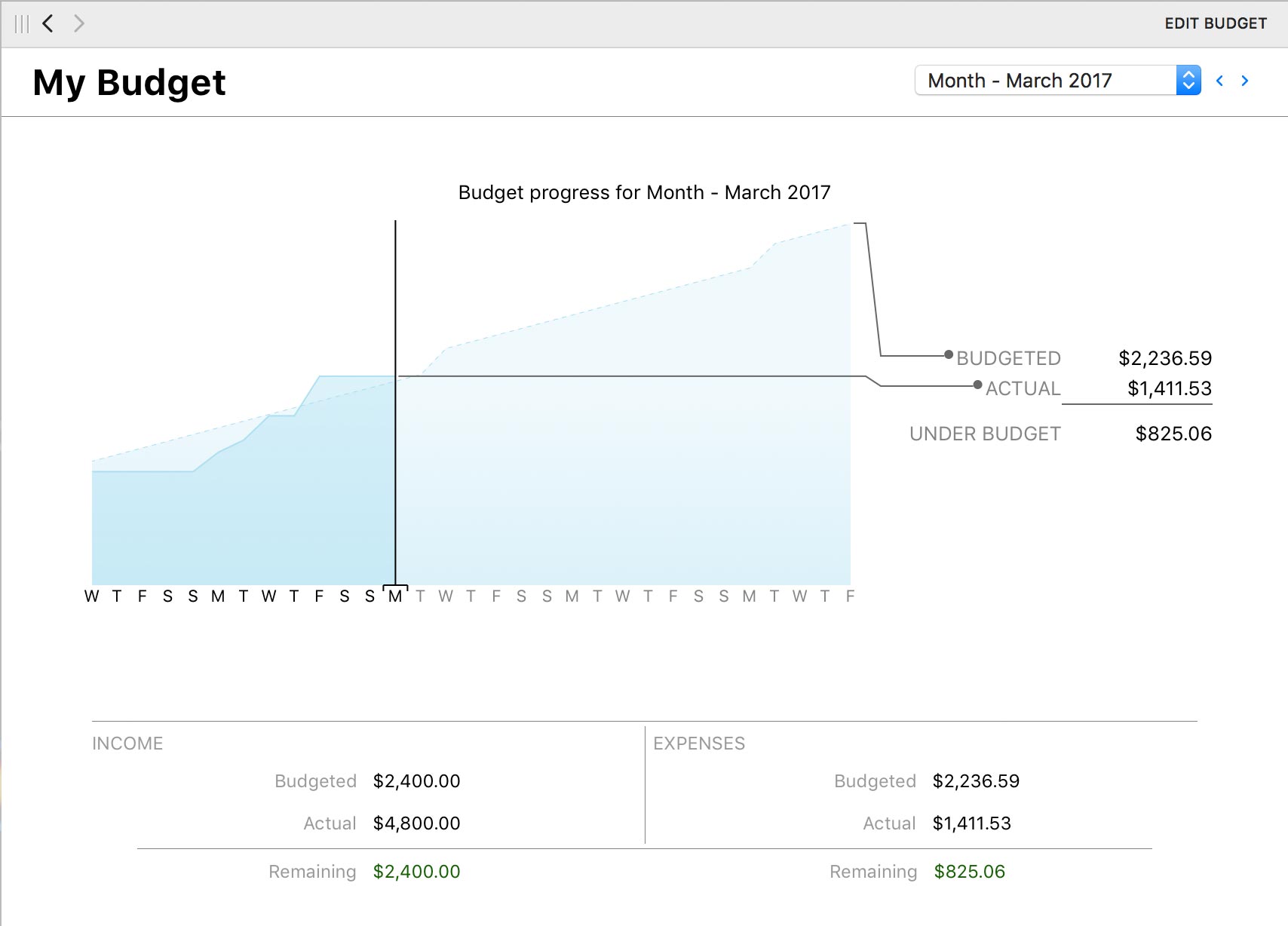Image resolution: width=1288 pixels, height=926 pixels.
Task: Advance to next month with blue right chevron
Action: (x=1245, y=81)
